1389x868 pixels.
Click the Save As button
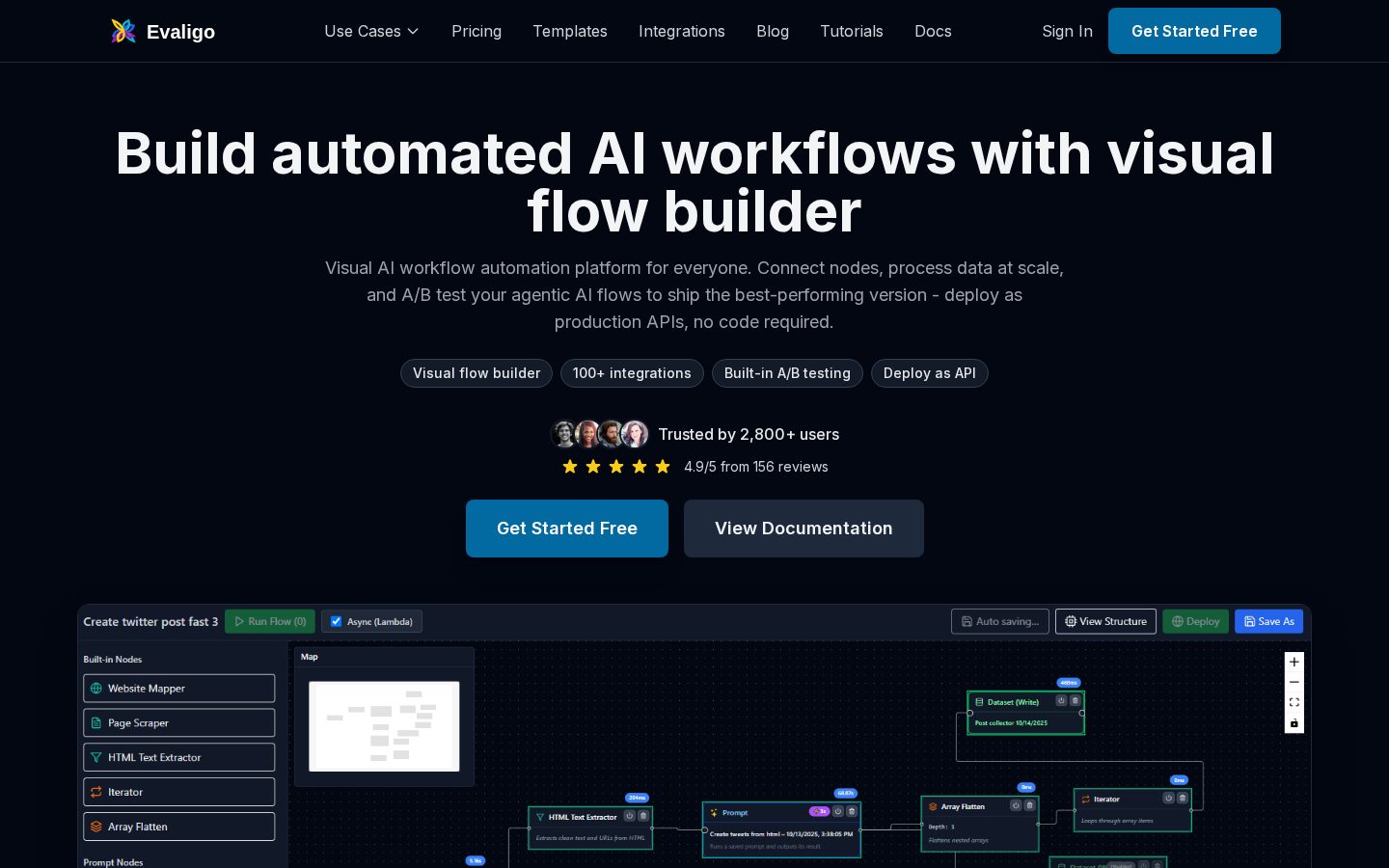pyautogui.click(x=1269, y=621)
